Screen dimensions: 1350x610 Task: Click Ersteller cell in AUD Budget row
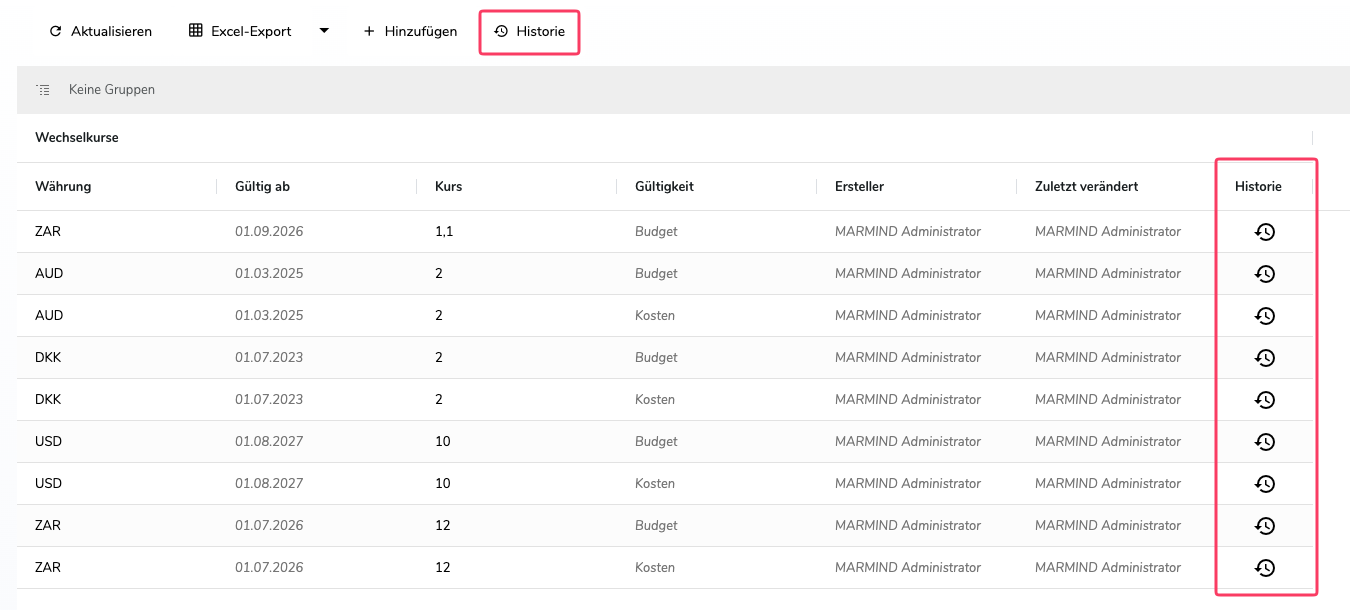tap(908, 274)
